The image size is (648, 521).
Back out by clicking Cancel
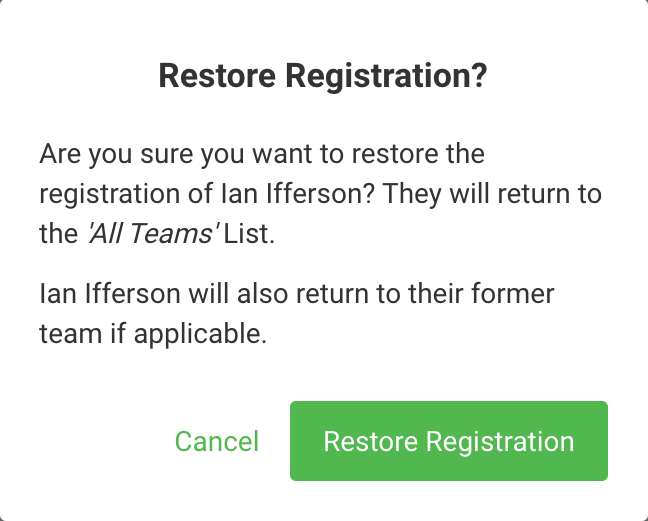pyautogui.click(x=216, y=441)
